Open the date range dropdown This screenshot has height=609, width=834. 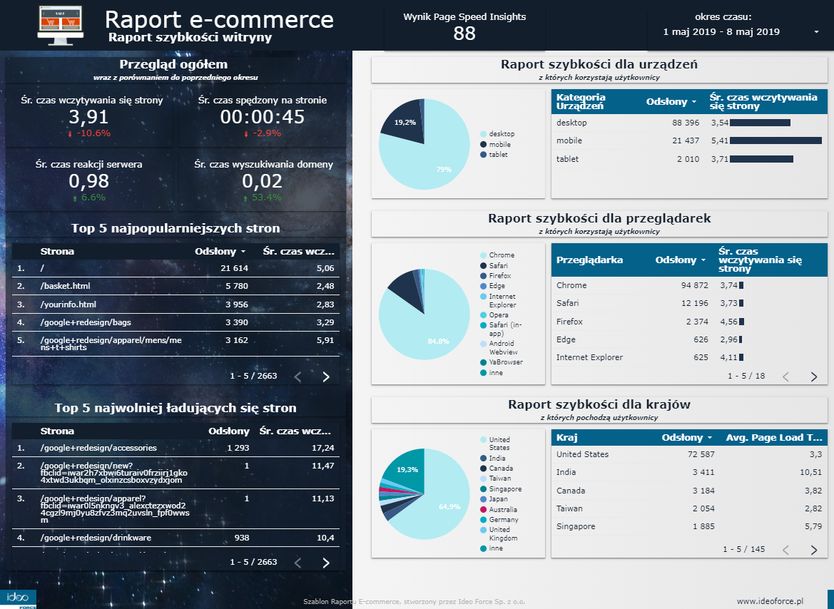(816, 32)
